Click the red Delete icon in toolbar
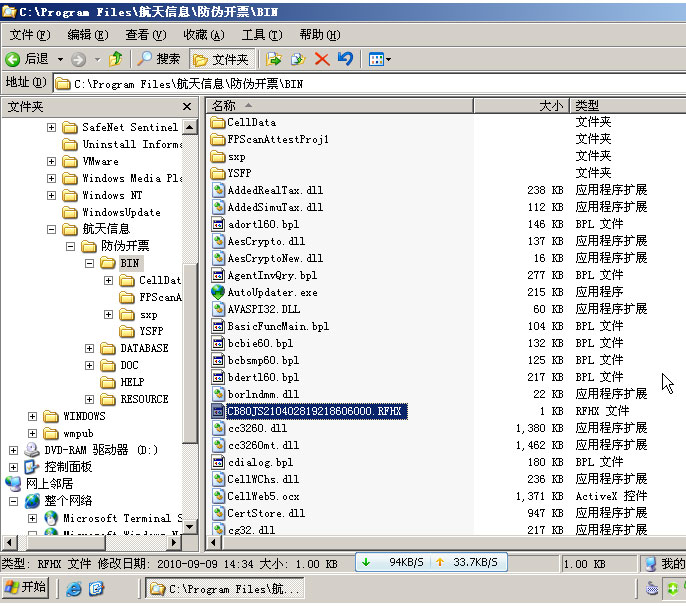This screenshot has height=606, width=686. [322, 59]
